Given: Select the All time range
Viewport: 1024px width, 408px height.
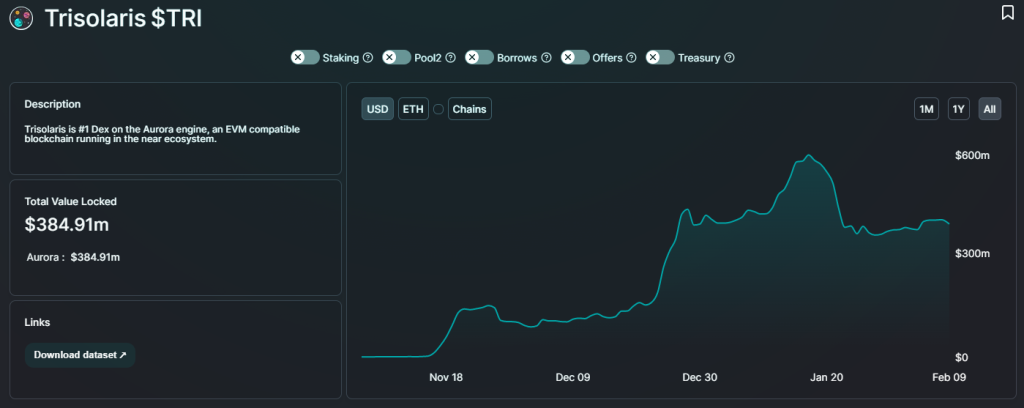Looking at the screenshot, I should (989, 109).
